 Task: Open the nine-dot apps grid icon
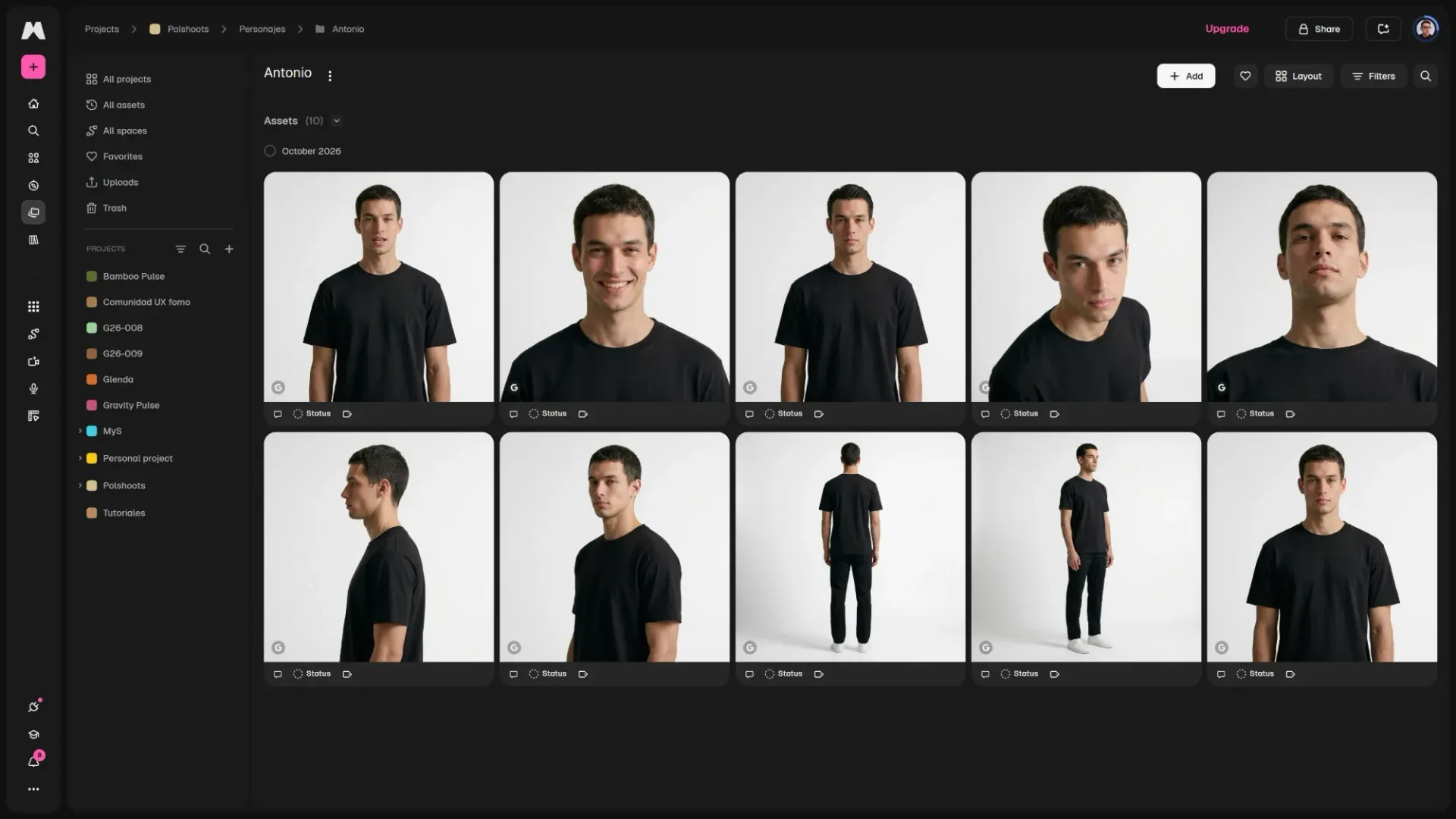[33, 307]
